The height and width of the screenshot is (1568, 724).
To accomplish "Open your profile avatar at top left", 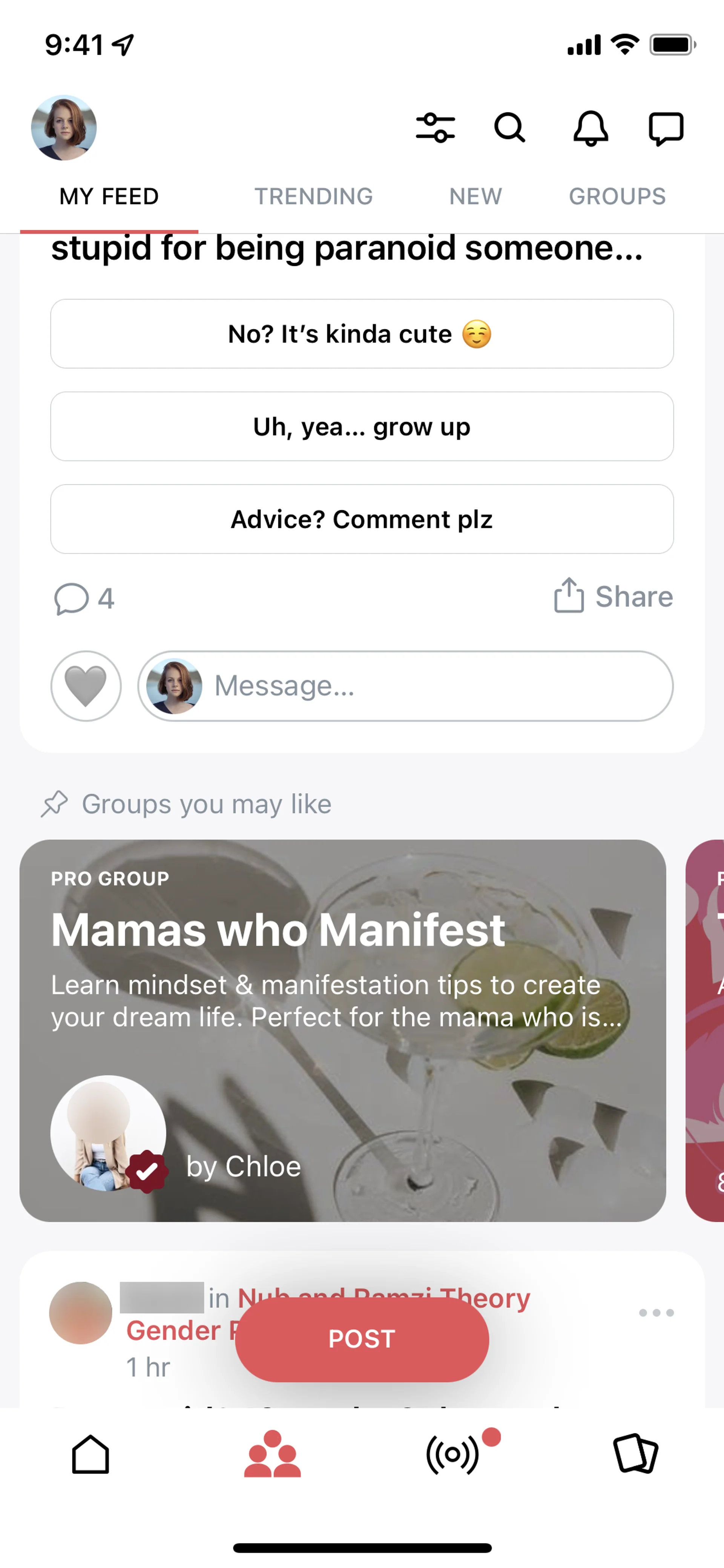I will coord(64,128).
